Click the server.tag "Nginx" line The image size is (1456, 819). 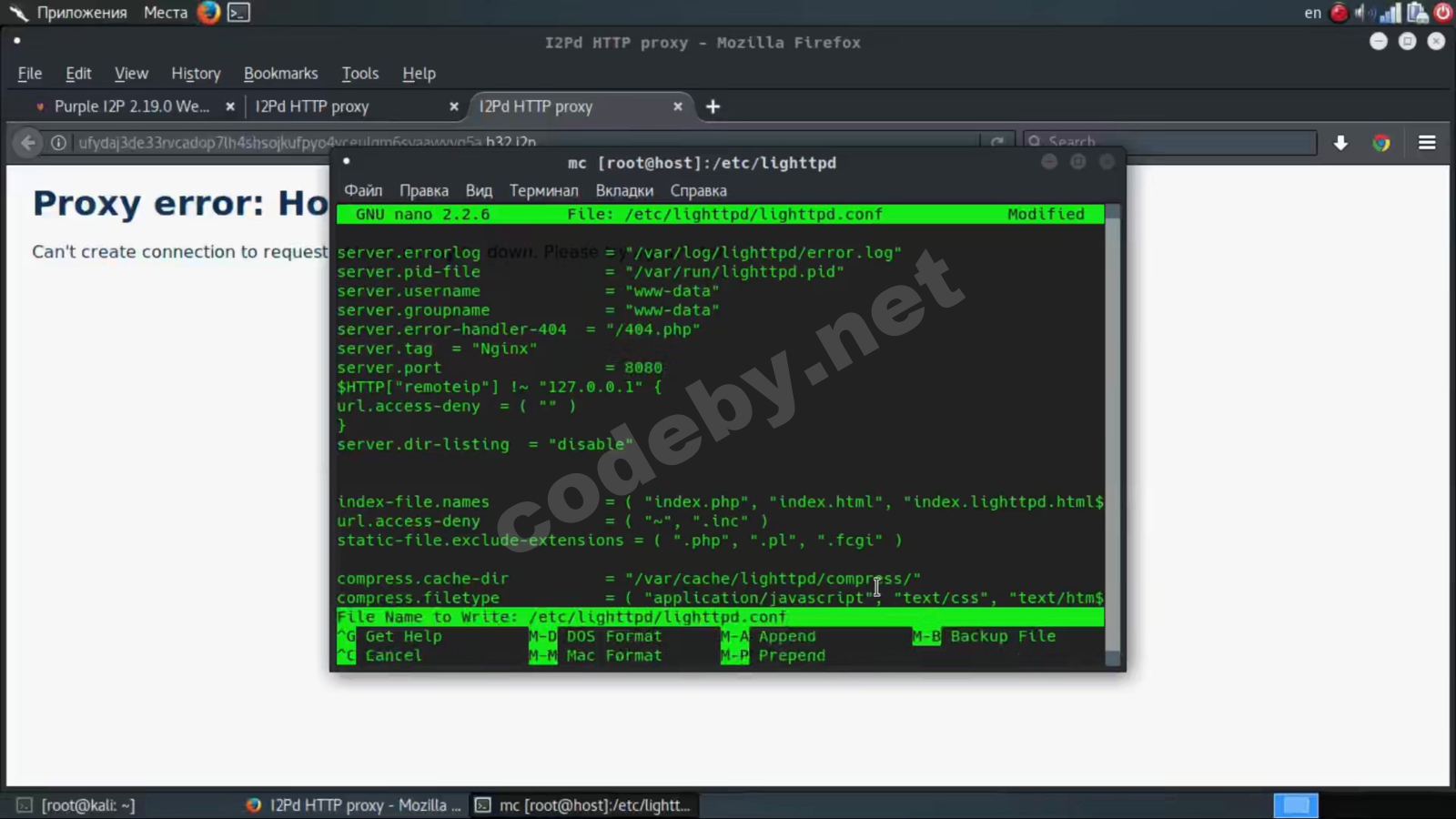click(x=437, y=349)
